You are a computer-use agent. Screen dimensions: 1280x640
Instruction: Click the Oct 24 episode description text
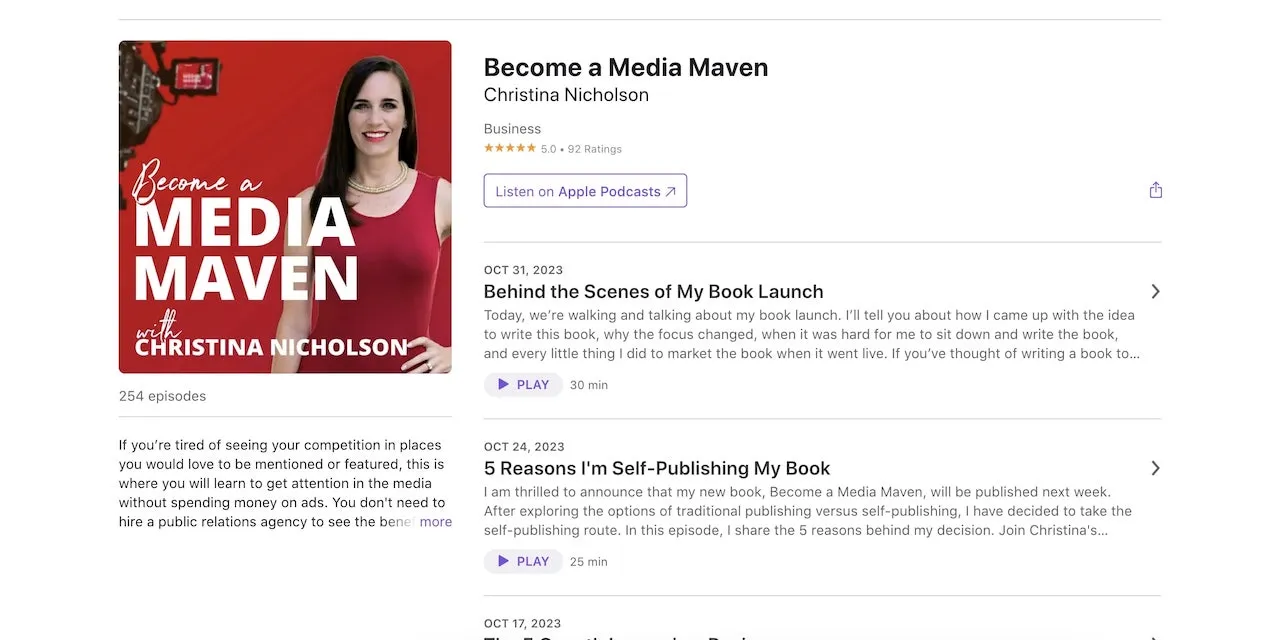click(809, 511)
